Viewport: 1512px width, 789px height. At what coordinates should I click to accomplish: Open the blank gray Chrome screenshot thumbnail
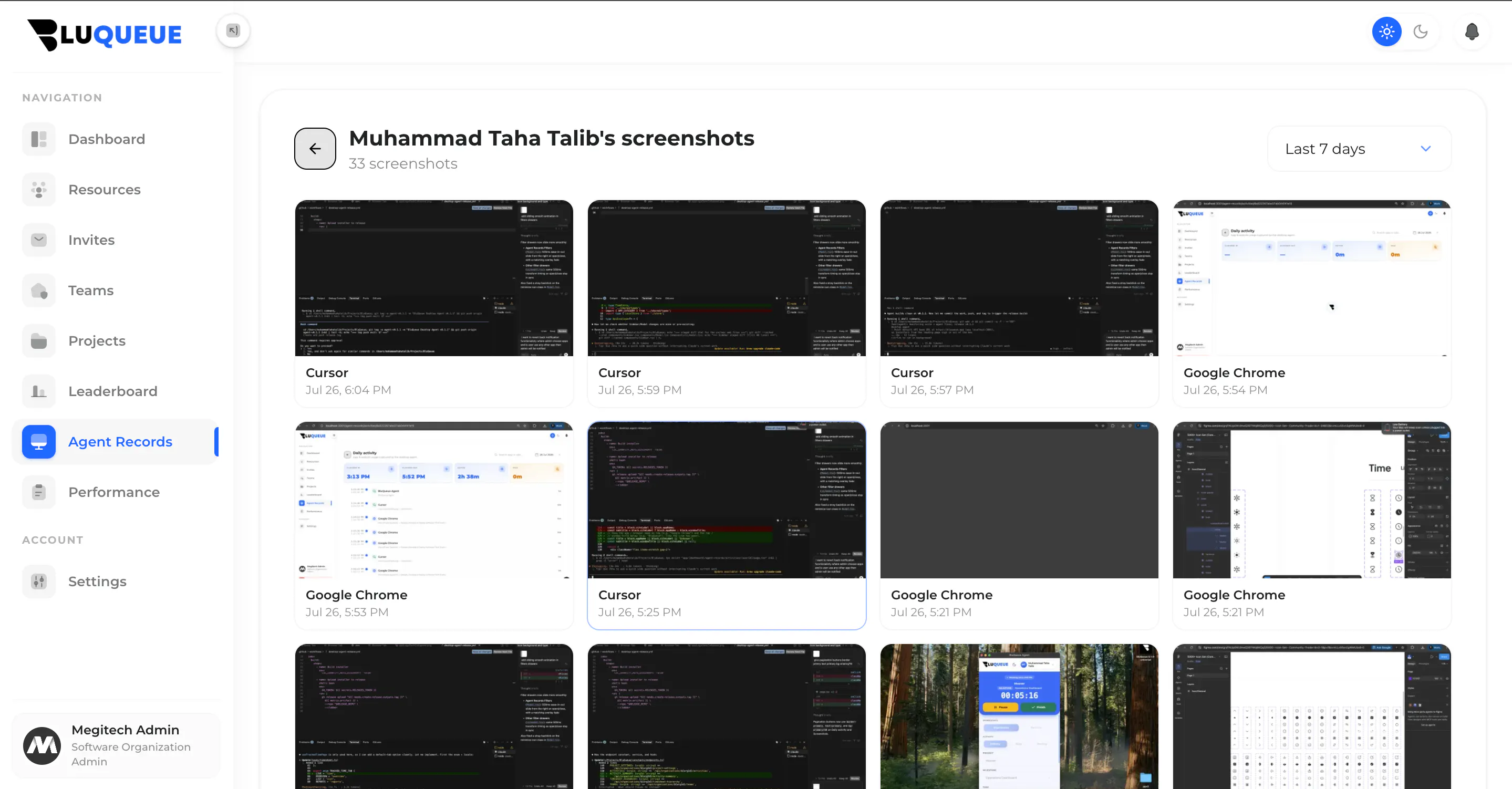click(1019, 500)
